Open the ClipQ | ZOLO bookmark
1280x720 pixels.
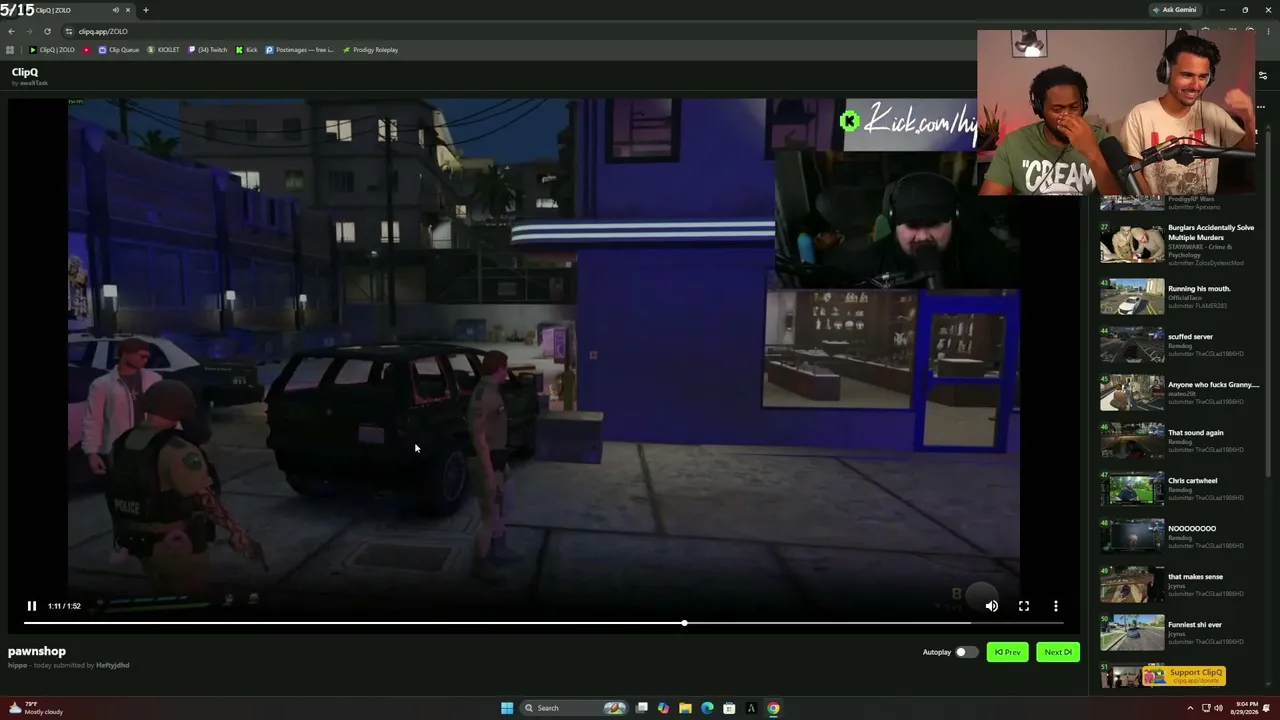(52, 50)
